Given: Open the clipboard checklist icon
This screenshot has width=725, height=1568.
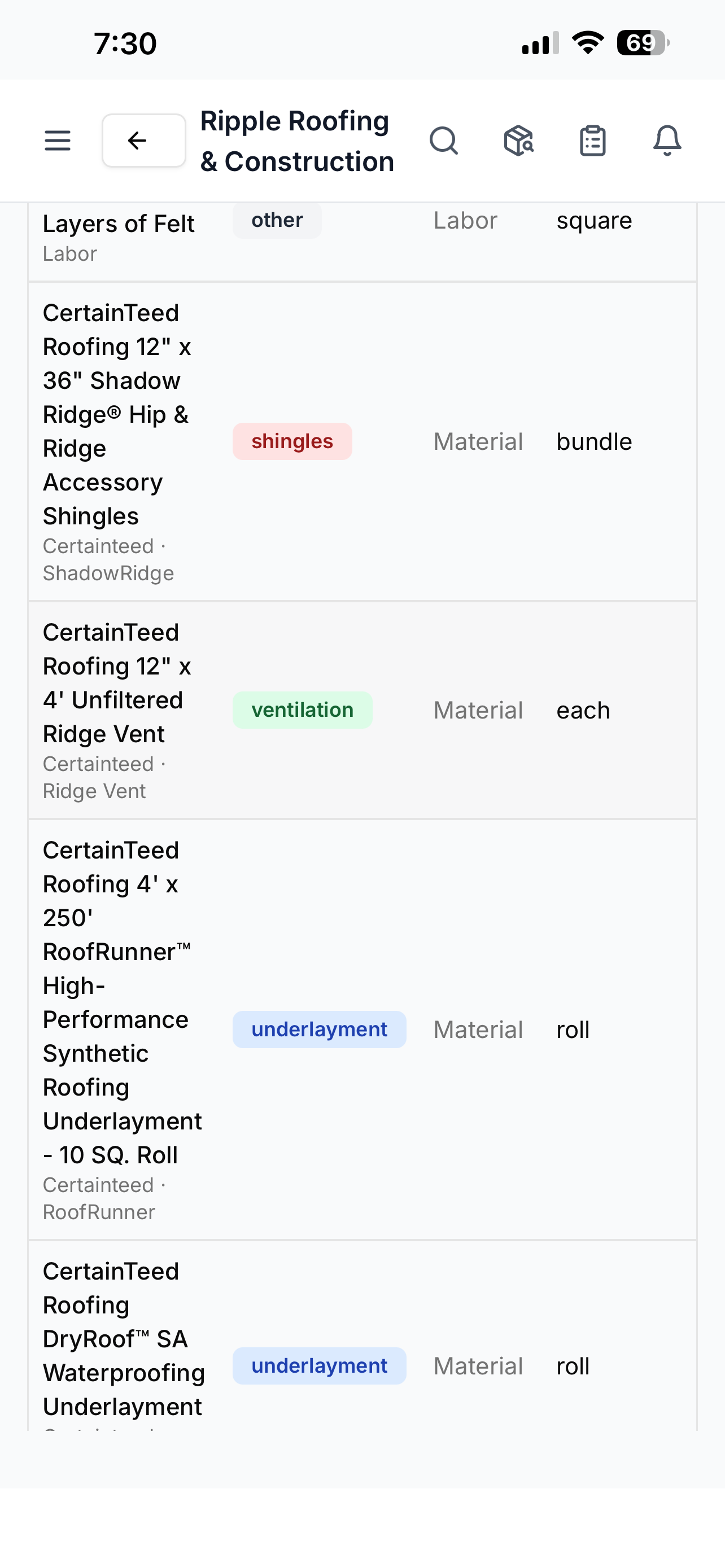Looking at the screenshot, I should pos(592,141).
